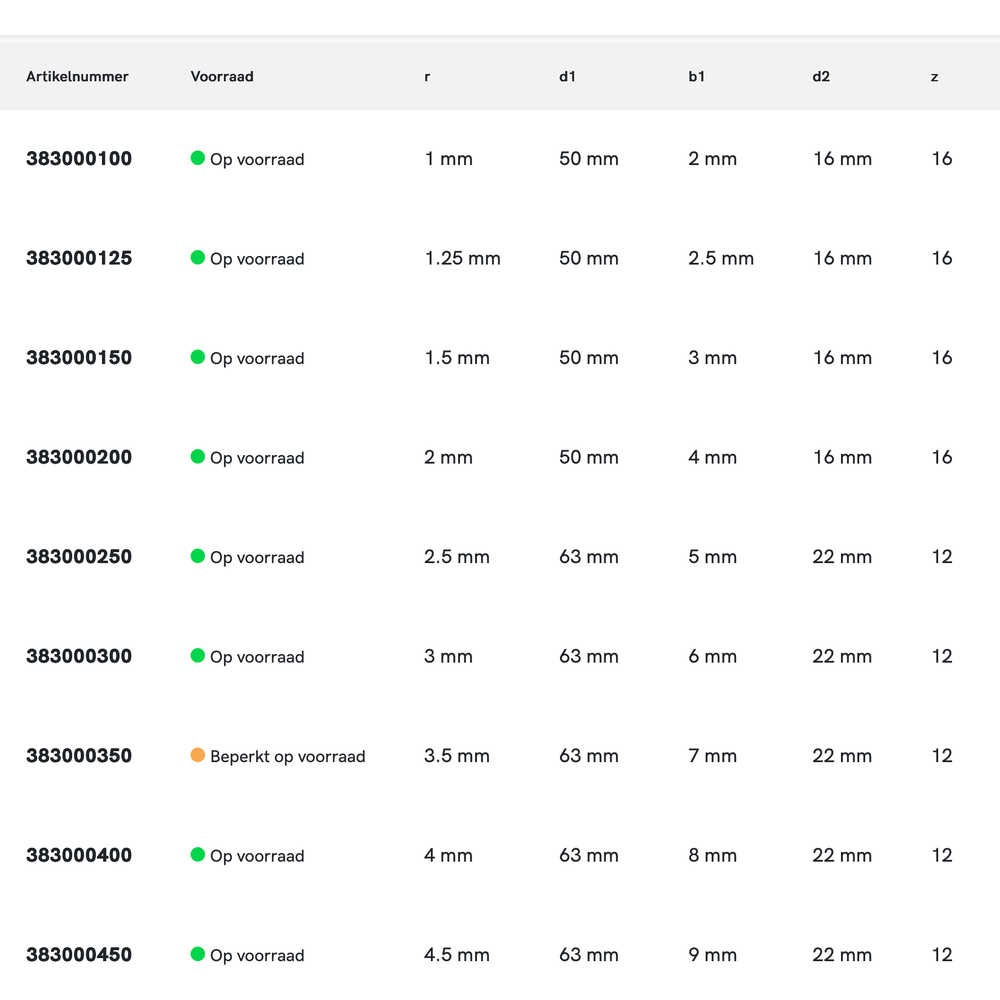Click the d2 column header

821,77
